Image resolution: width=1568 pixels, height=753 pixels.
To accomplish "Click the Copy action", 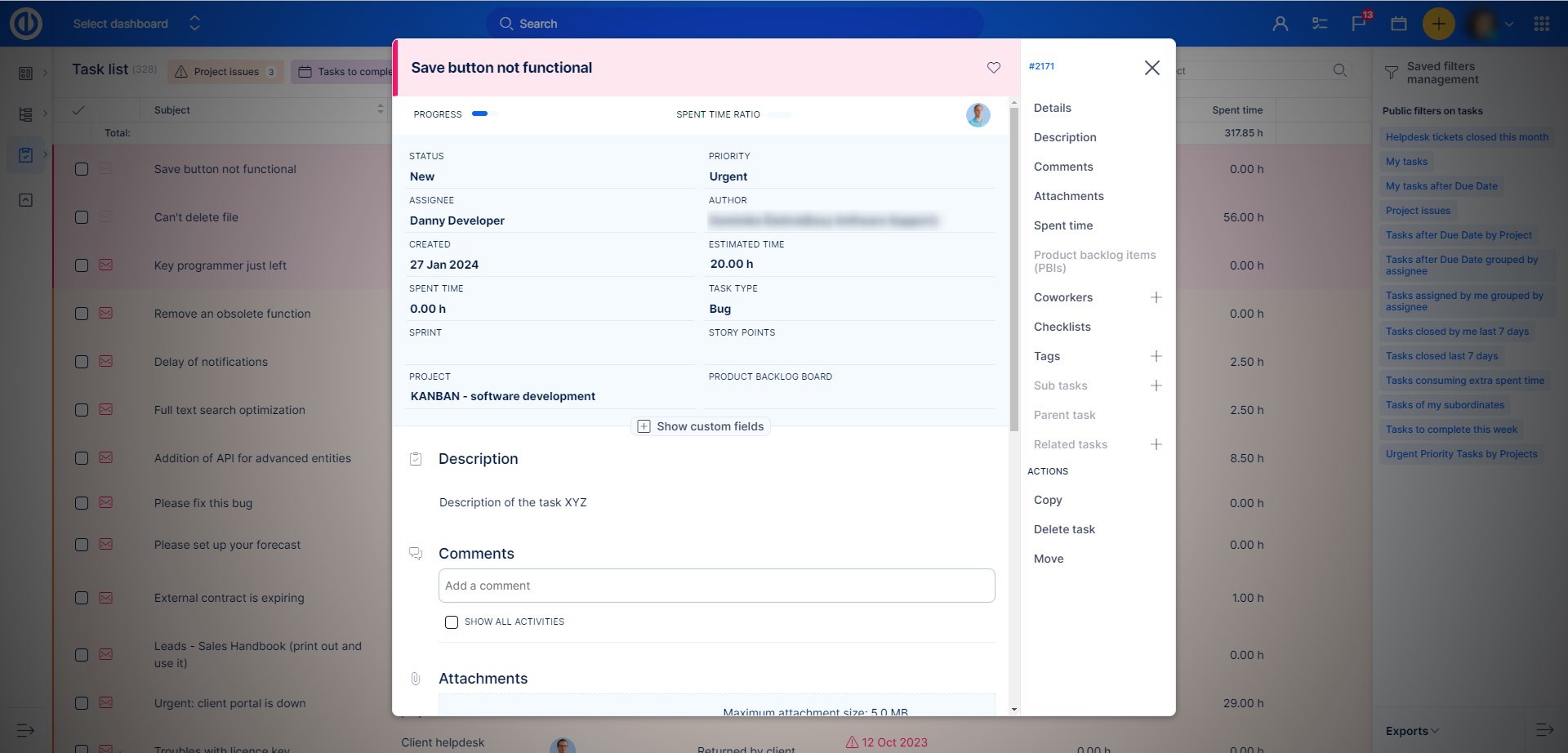I will pos(1048,500).
